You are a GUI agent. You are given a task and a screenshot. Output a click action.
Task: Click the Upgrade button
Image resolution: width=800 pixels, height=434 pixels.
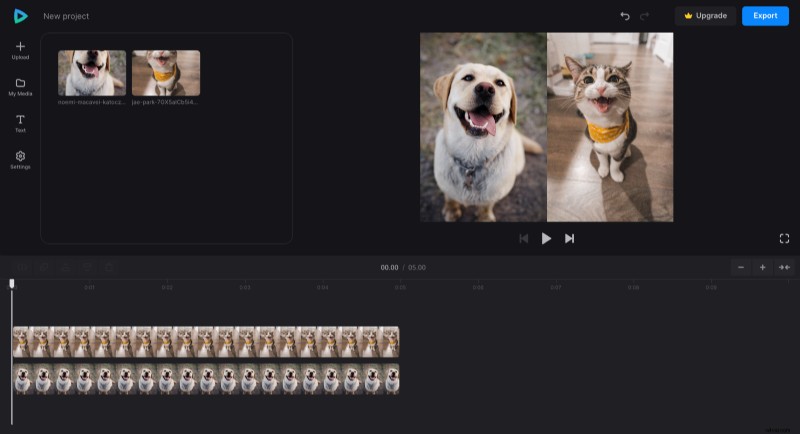[x=706, y=16]
